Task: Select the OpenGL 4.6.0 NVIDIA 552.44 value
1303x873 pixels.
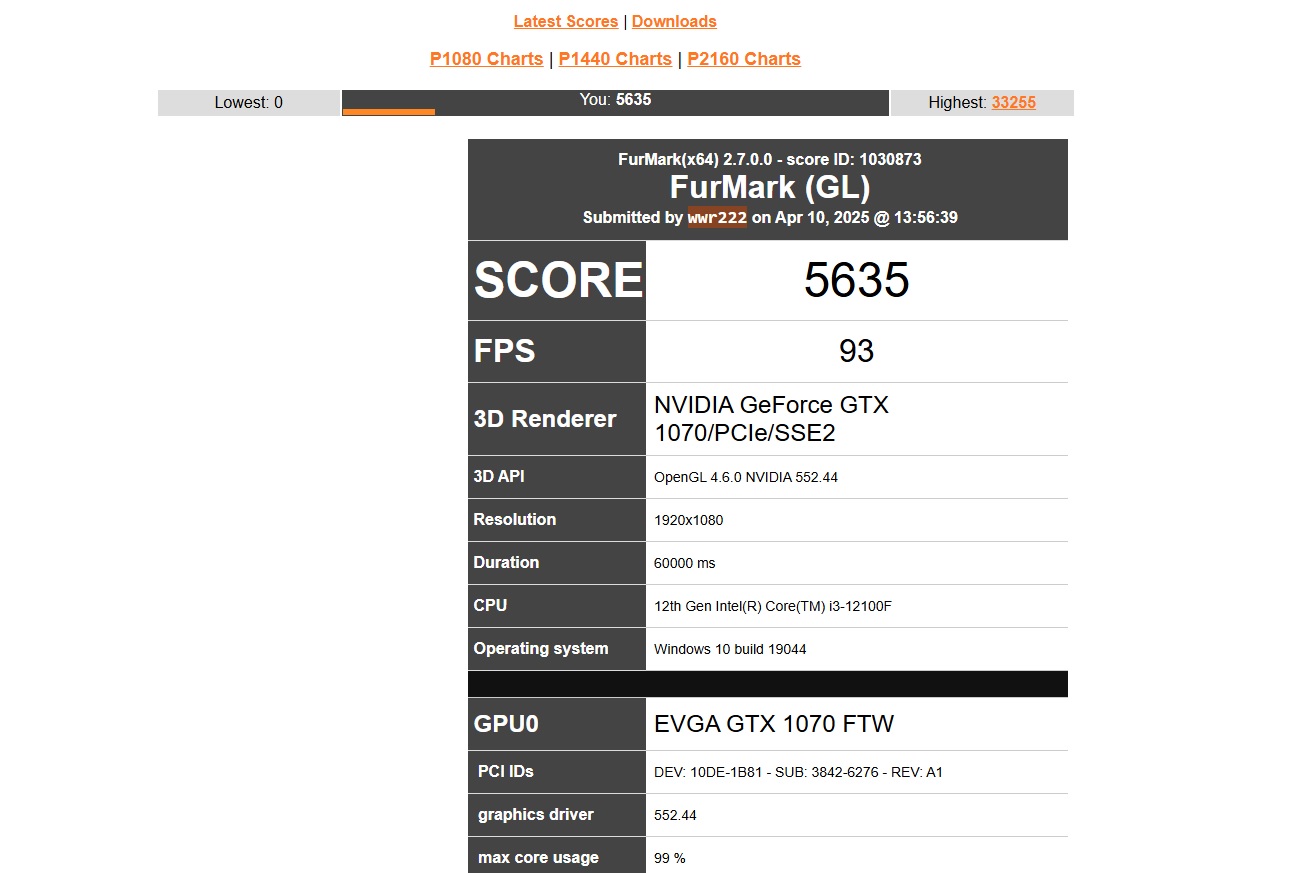Action: coord(746,477)
